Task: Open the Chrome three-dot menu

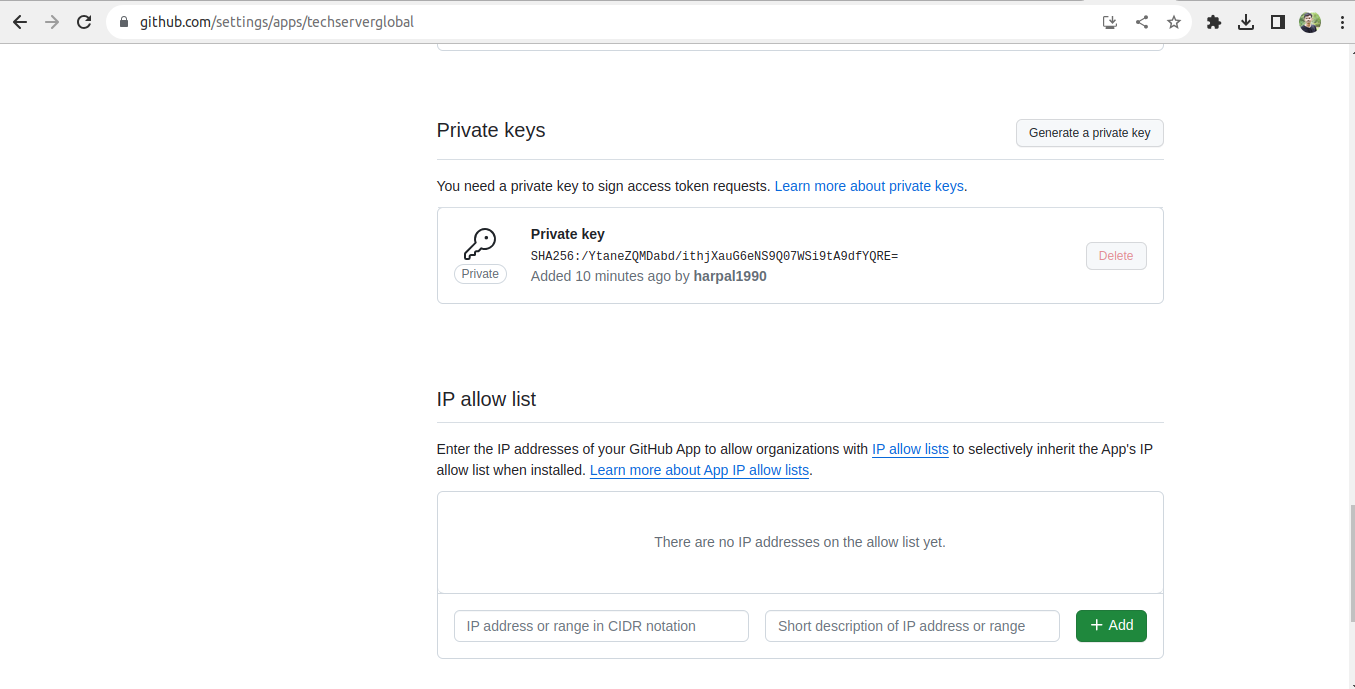Action: pyautogui.click(x=1341, y=22)
